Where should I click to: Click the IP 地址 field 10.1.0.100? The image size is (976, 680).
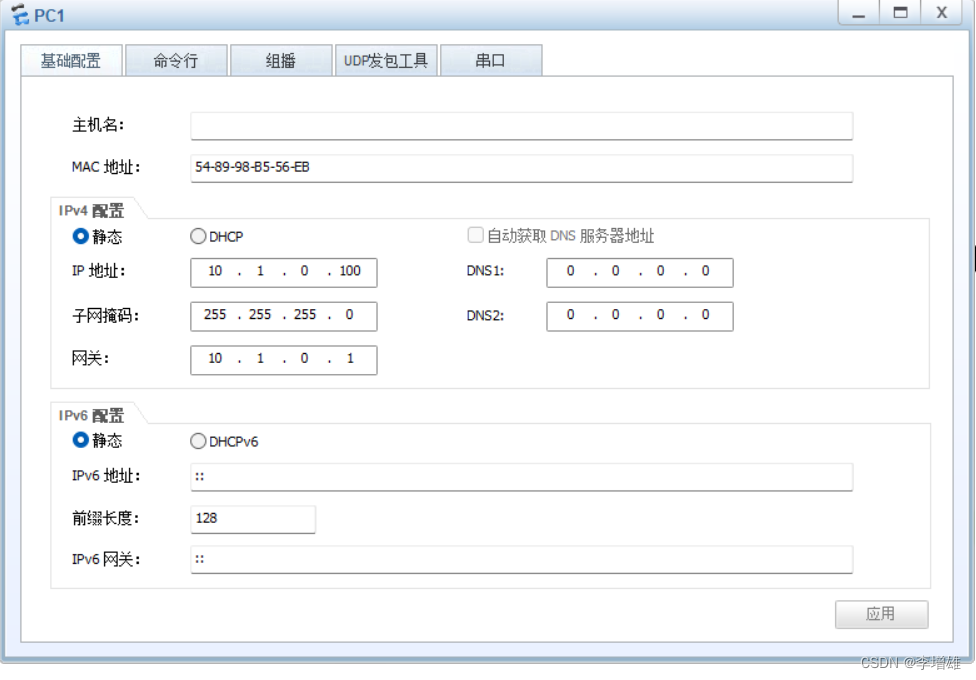tap(284, 272)
